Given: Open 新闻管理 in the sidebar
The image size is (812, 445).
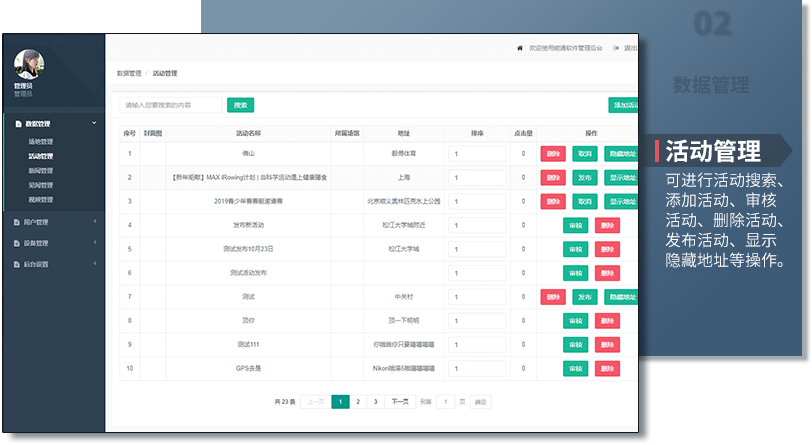Looking at the screenshot, I should pyautogui.click(x=41, y=171).
